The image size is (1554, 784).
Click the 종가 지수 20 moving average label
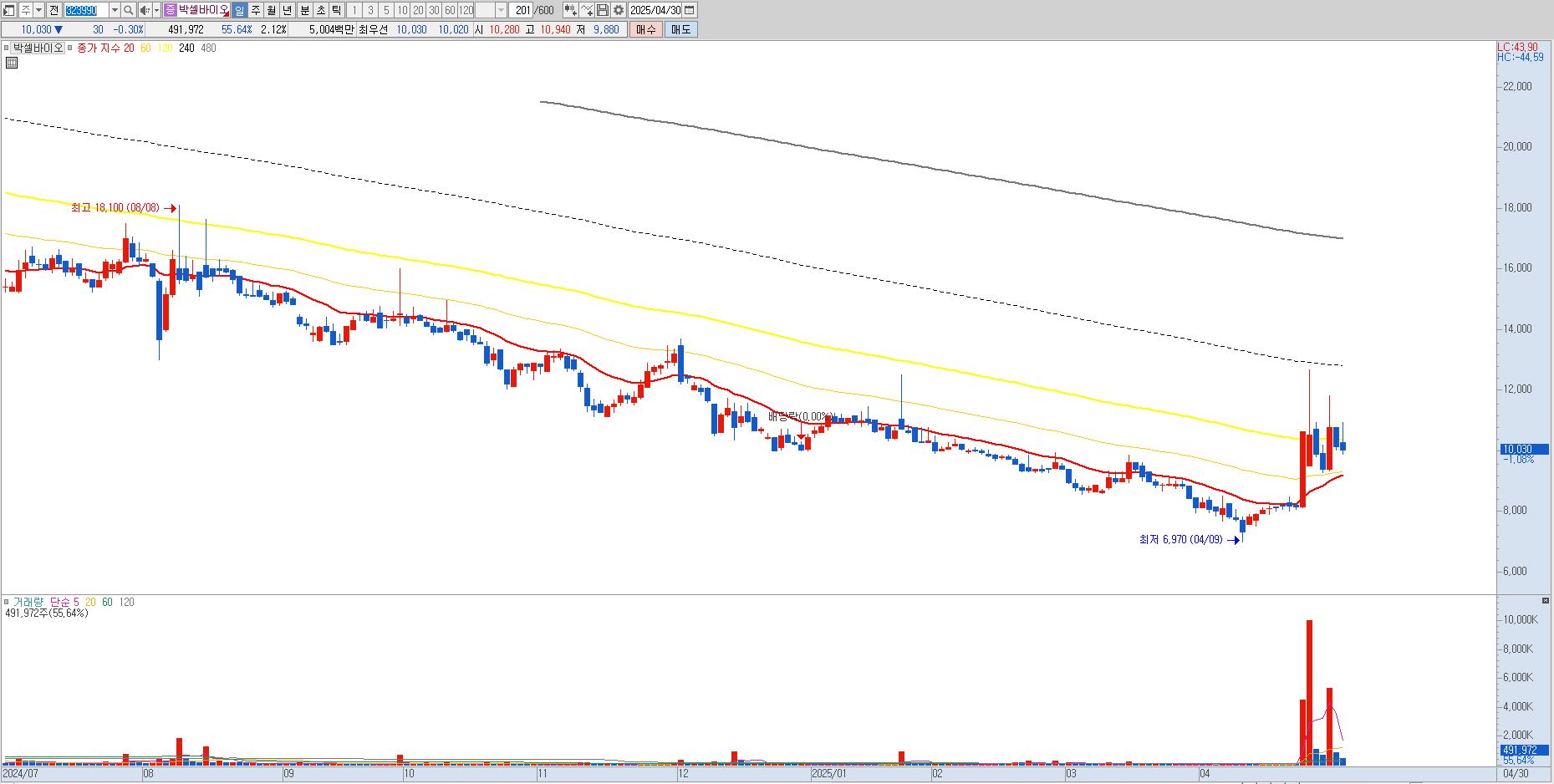pyautogui.click(x=105, y=48)
